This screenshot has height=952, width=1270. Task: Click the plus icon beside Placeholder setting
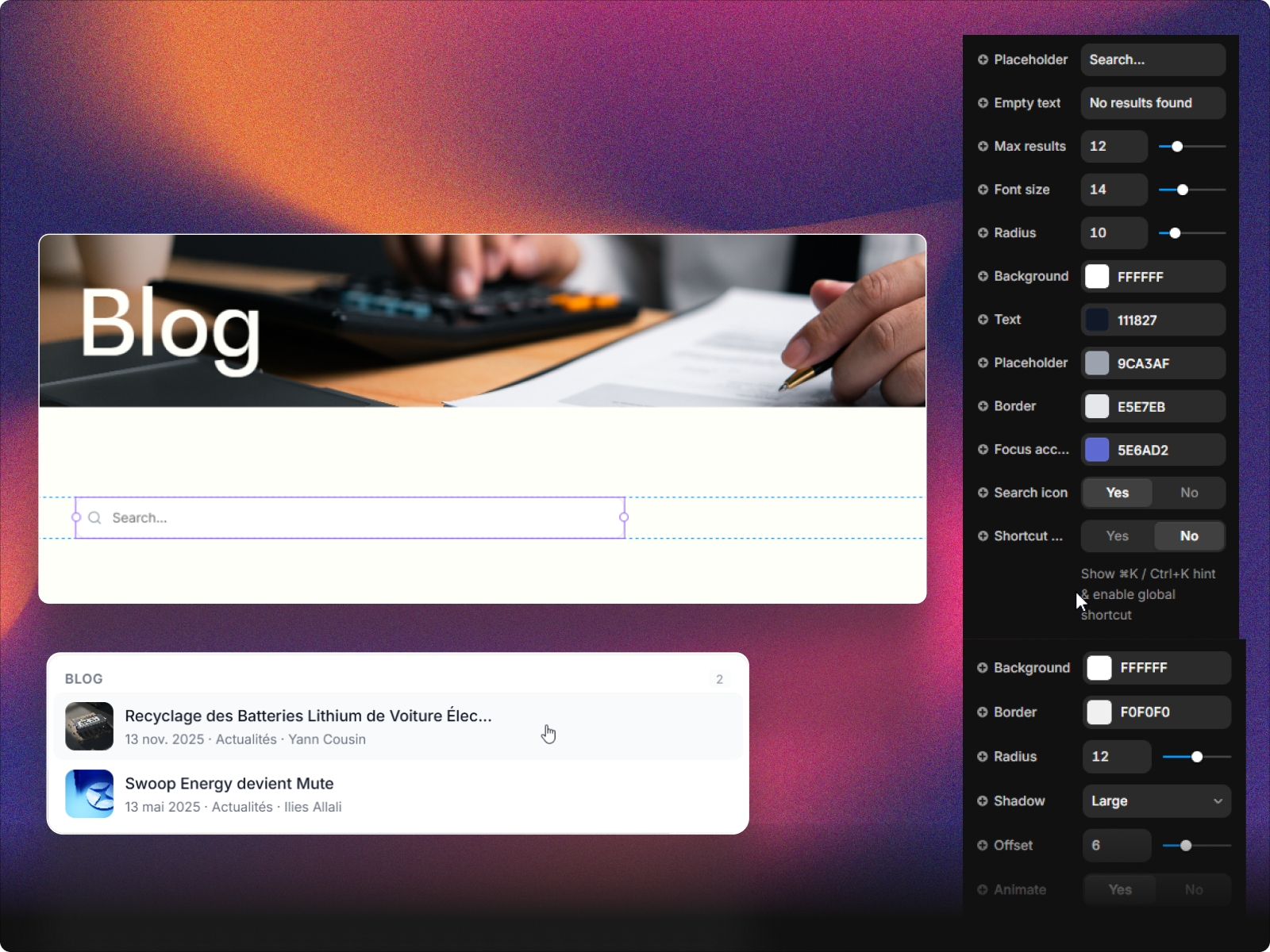pos(983,59)
